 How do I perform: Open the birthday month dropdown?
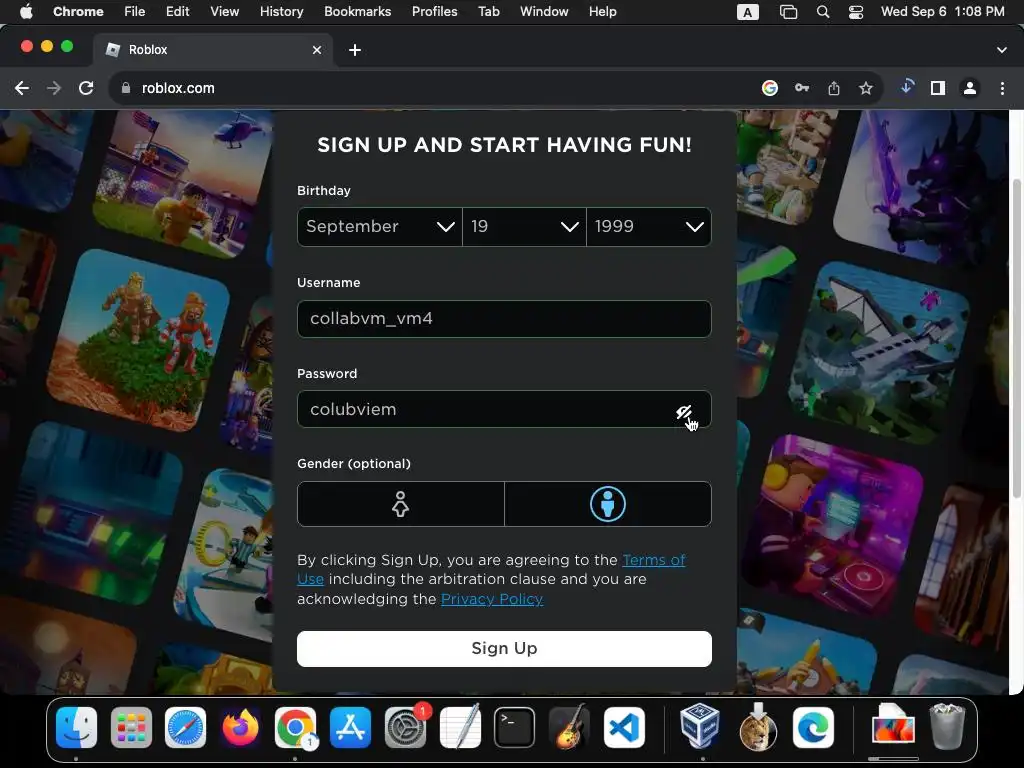(x=379, y=227)
